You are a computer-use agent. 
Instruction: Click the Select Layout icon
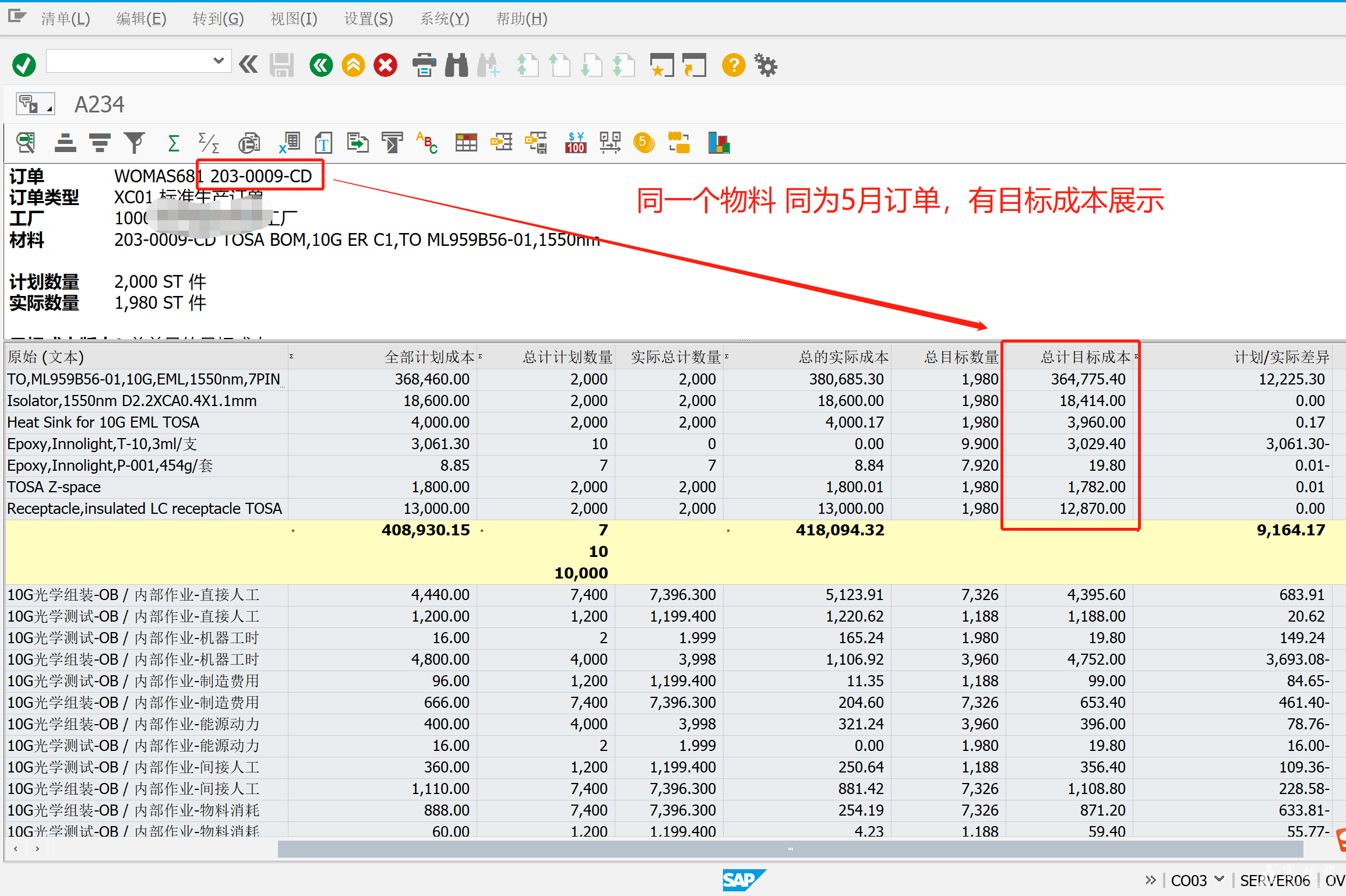[501, 143]
